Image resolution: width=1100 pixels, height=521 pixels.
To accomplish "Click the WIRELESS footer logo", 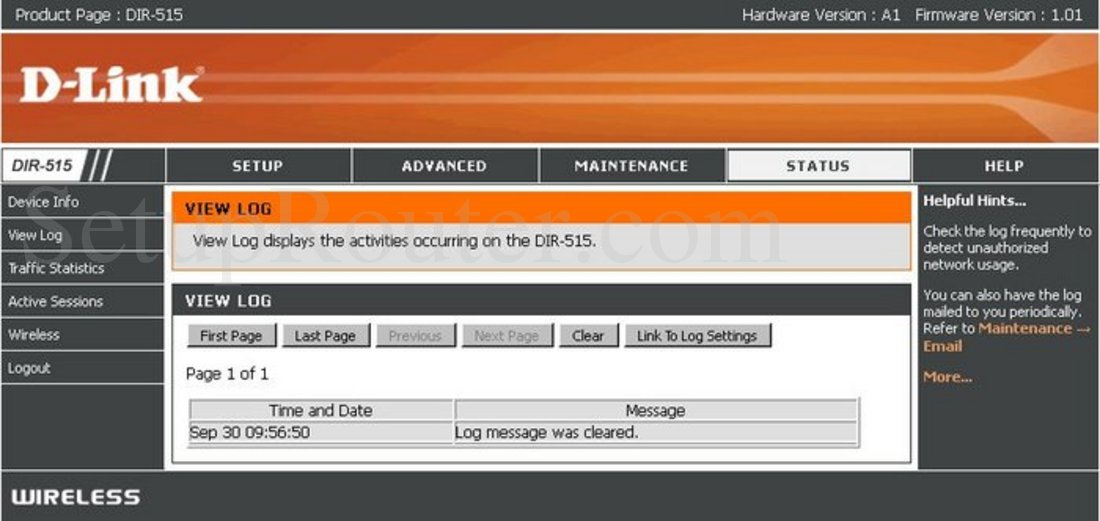I will point(76,498).
